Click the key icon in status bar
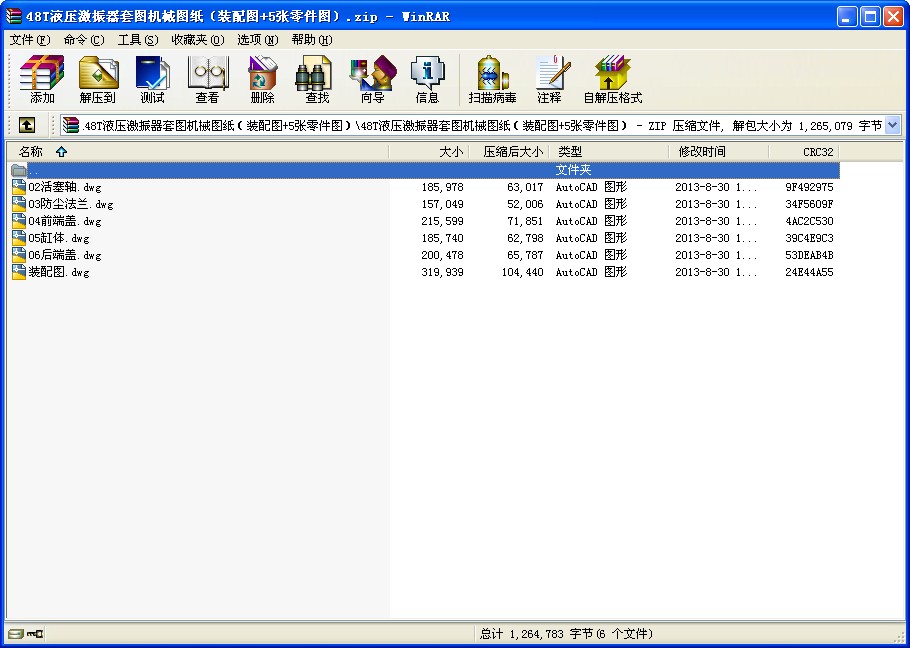 (35, 633)
